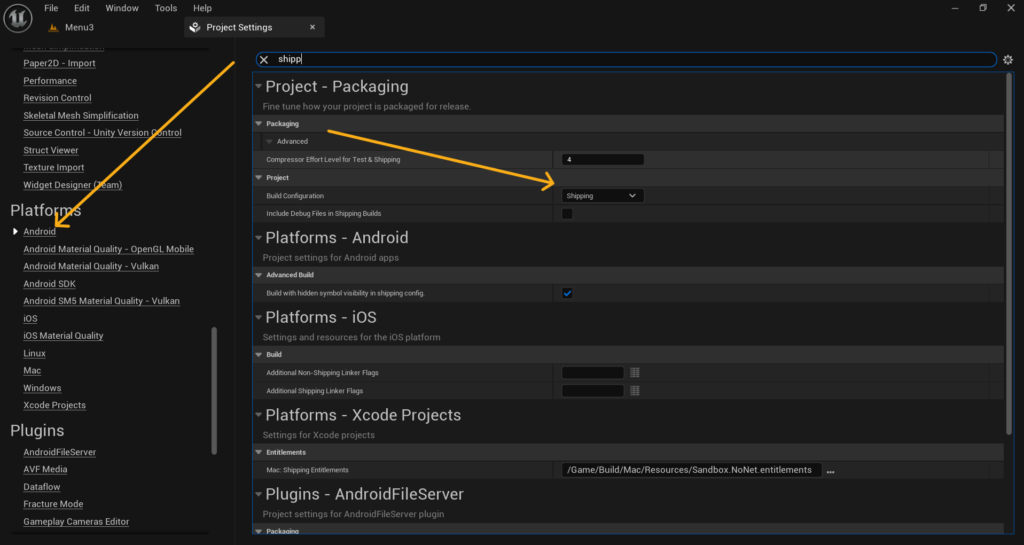Expand the Advanced subsection
Image resolution: width=1024 pixels, height=545 pixels.
[269, 141]
